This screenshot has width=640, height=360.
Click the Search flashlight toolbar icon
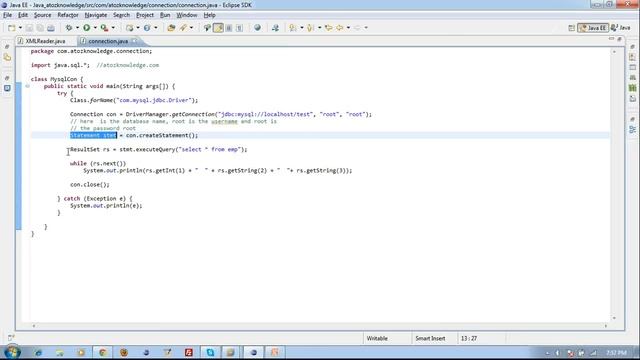tap(183, 28)
